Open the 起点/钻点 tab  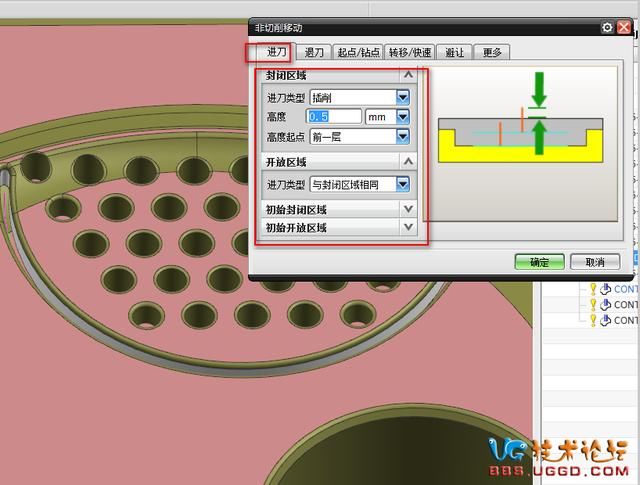tap(358, 52)
